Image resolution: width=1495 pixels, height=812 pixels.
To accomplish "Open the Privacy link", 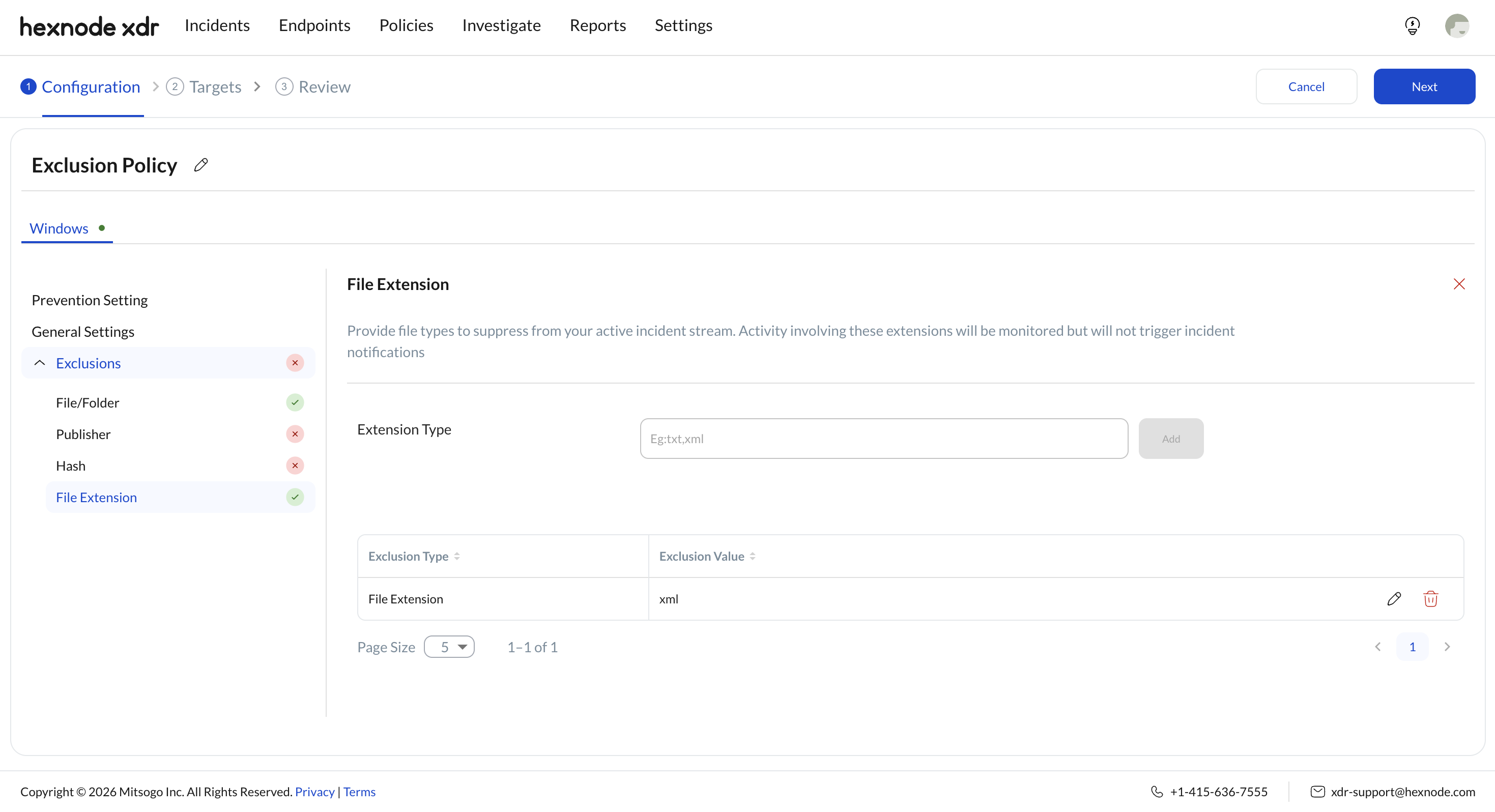I will pyautogui.click(x=314, y=792).
